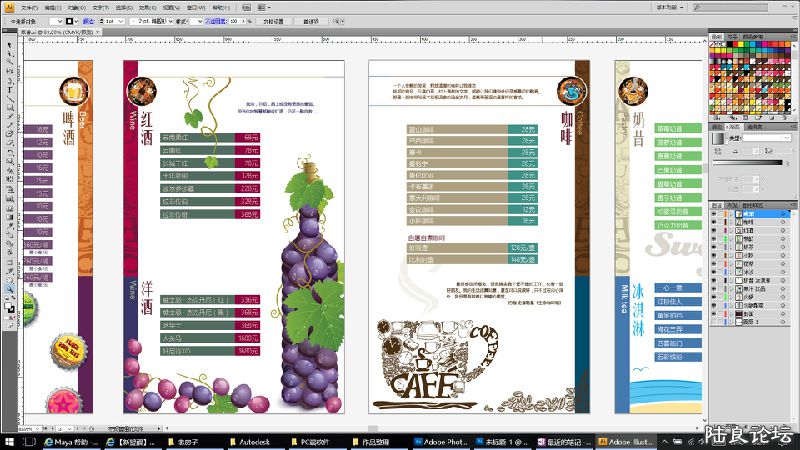Click the highlighted Zoom tool

(8, 289)
